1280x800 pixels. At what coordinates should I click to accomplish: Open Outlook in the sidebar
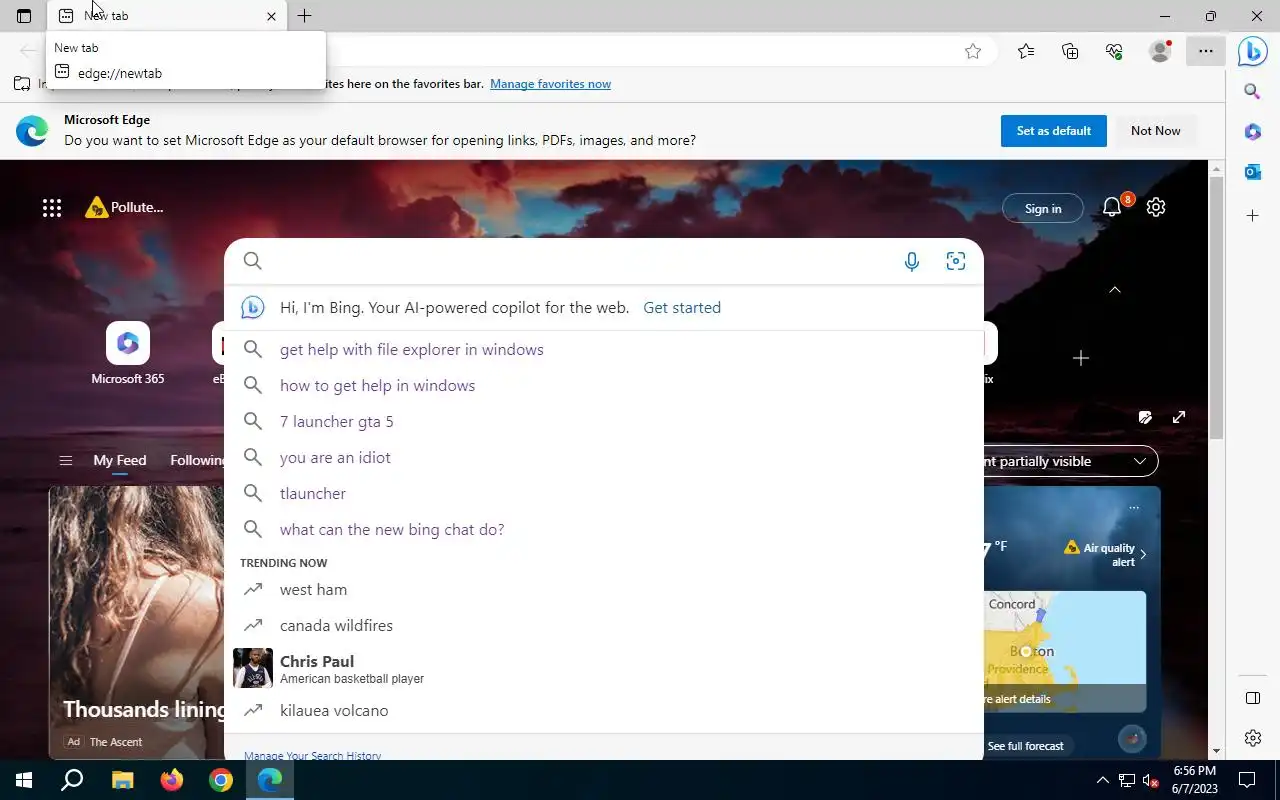[x=1252, y=172]
